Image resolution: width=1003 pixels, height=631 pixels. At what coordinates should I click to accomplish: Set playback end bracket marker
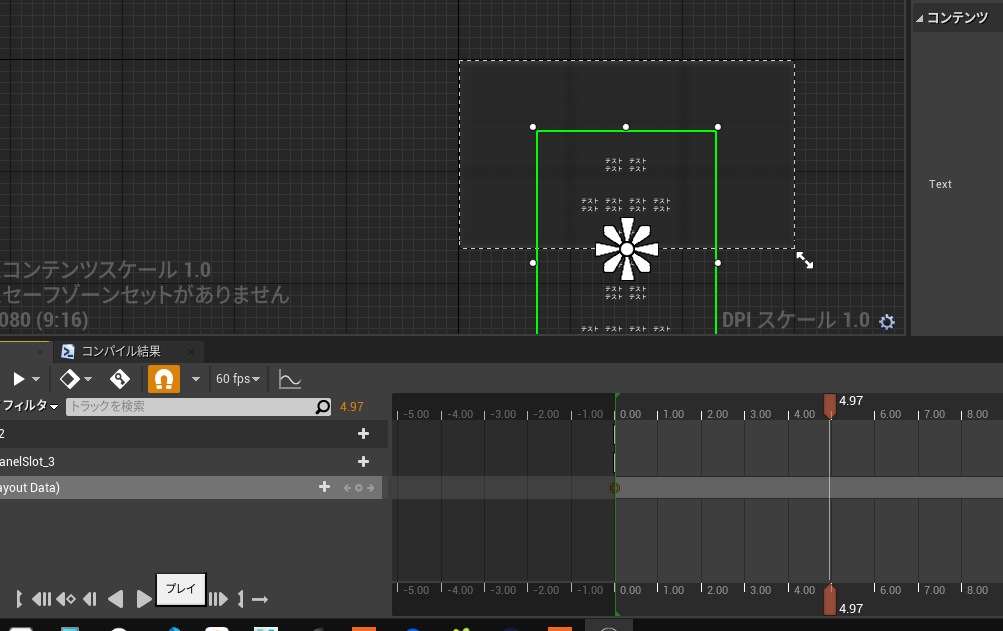241,600
